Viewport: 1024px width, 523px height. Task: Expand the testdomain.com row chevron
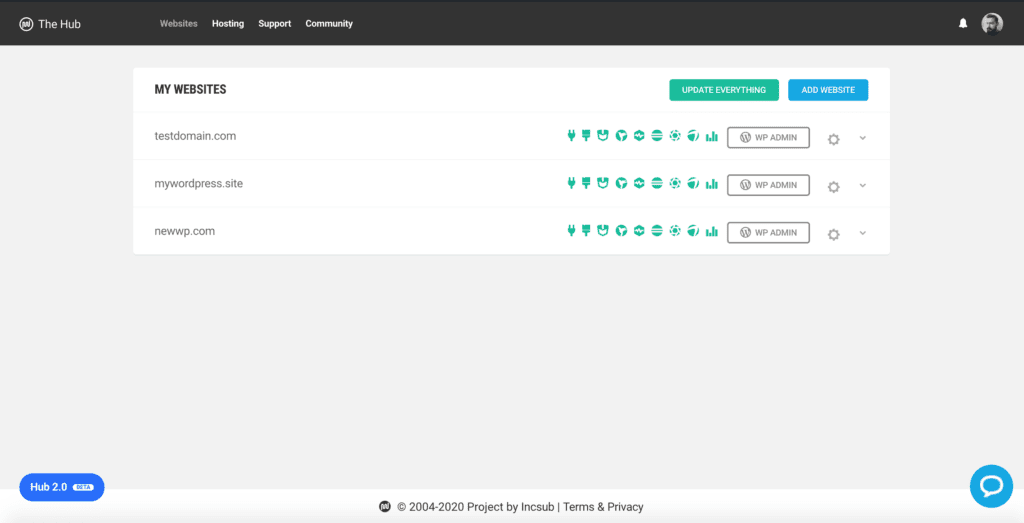pos(863,138)
